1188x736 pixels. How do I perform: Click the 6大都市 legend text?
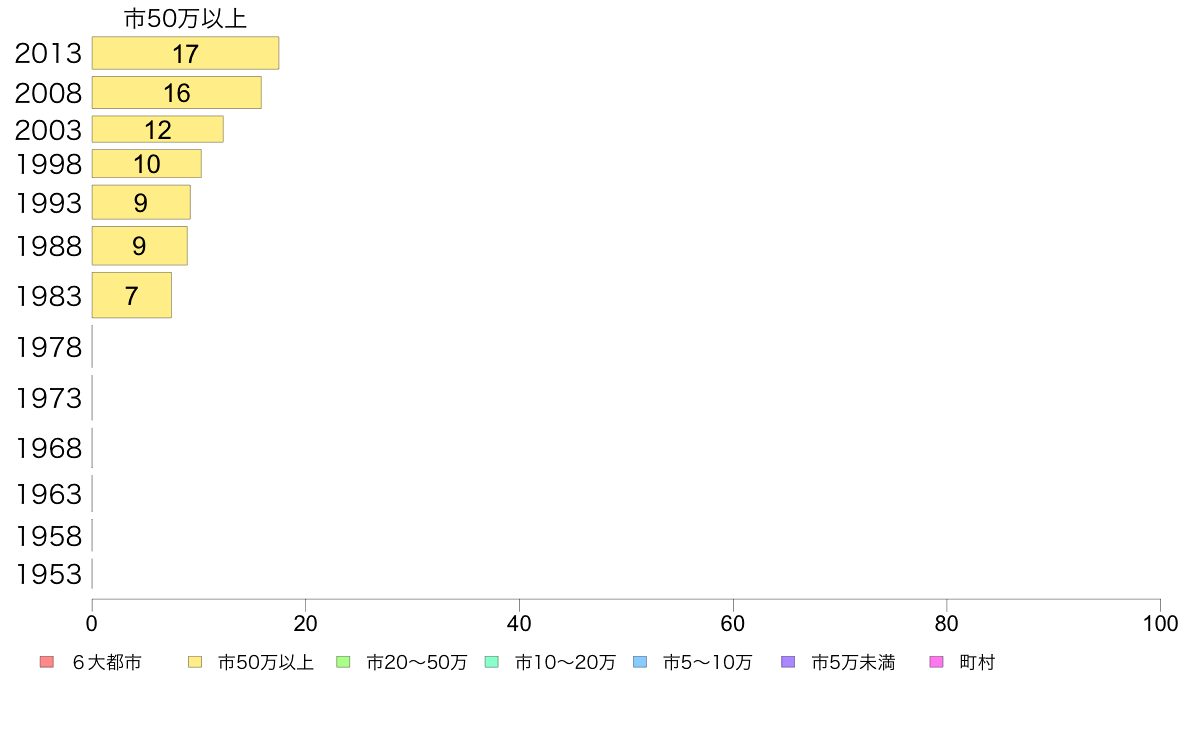[107, 662]
